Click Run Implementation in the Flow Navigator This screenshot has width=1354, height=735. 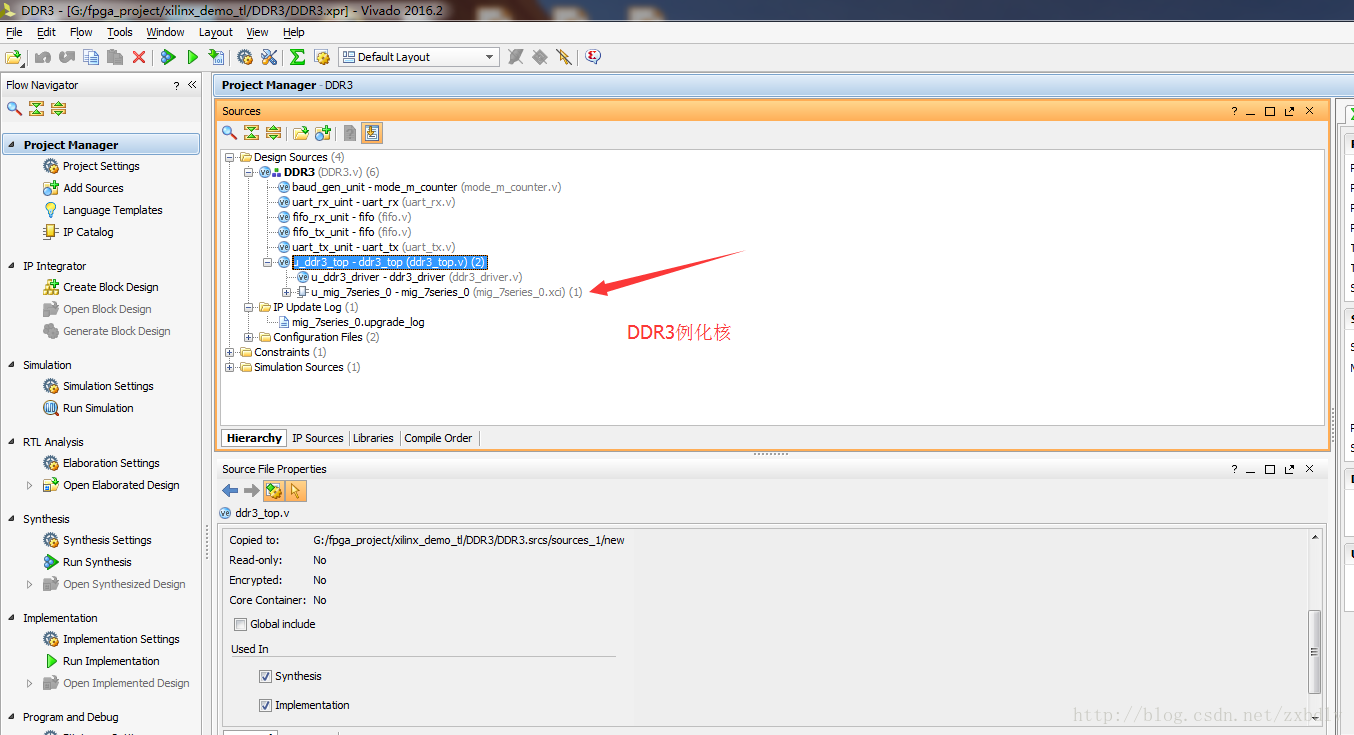pos(111,661)
